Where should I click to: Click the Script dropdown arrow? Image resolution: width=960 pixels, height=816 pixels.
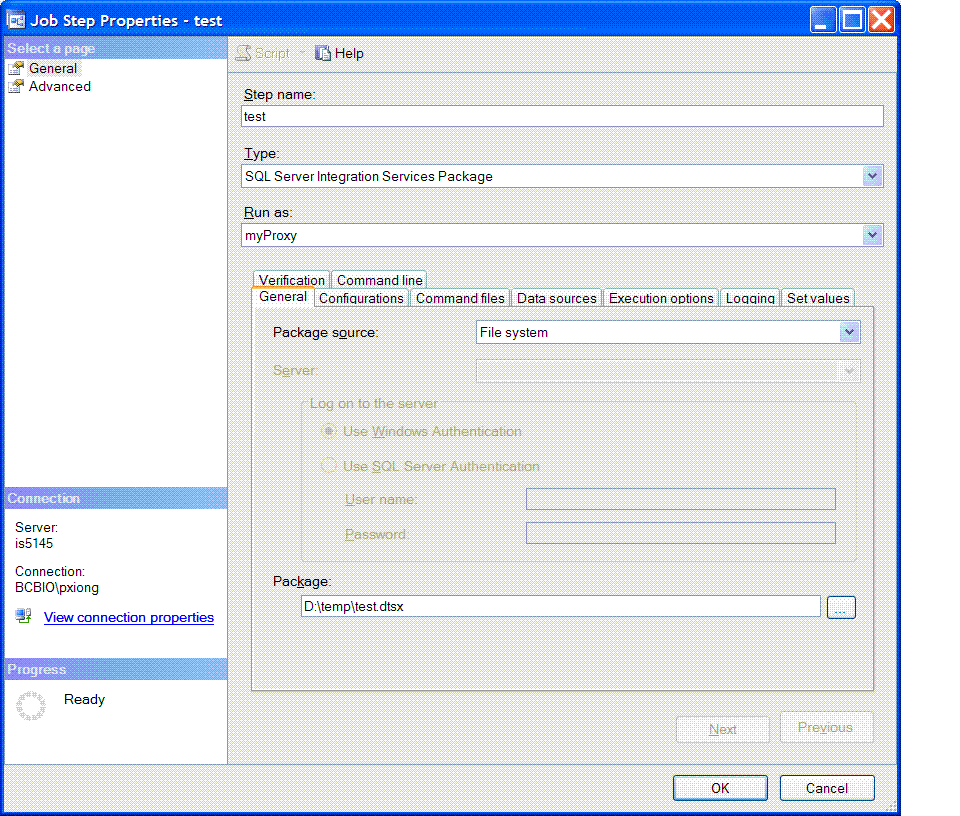(301, 53)
